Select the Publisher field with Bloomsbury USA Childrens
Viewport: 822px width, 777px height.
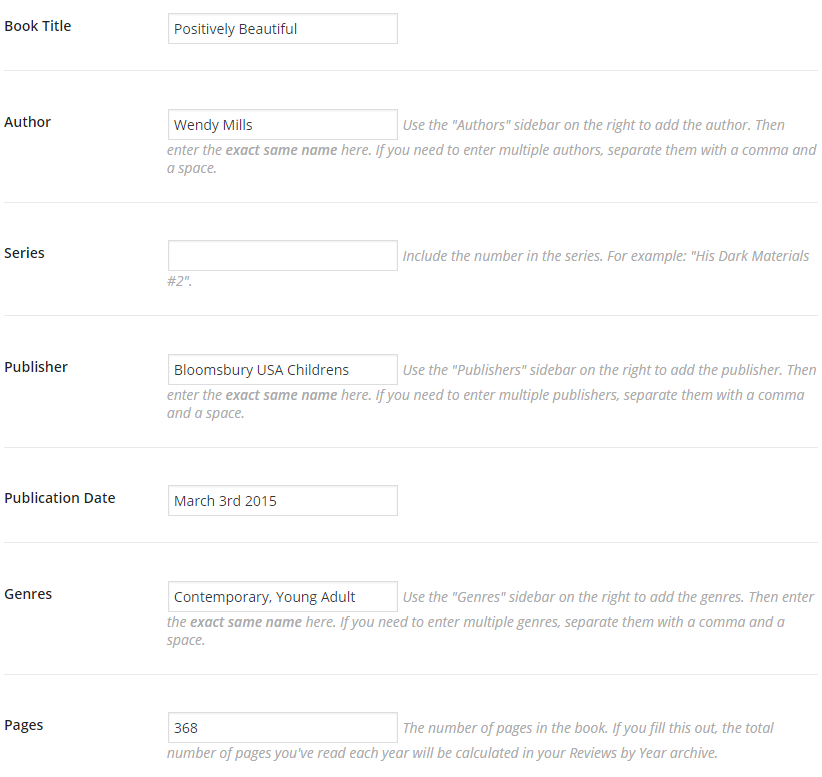(x=283, y=370)
